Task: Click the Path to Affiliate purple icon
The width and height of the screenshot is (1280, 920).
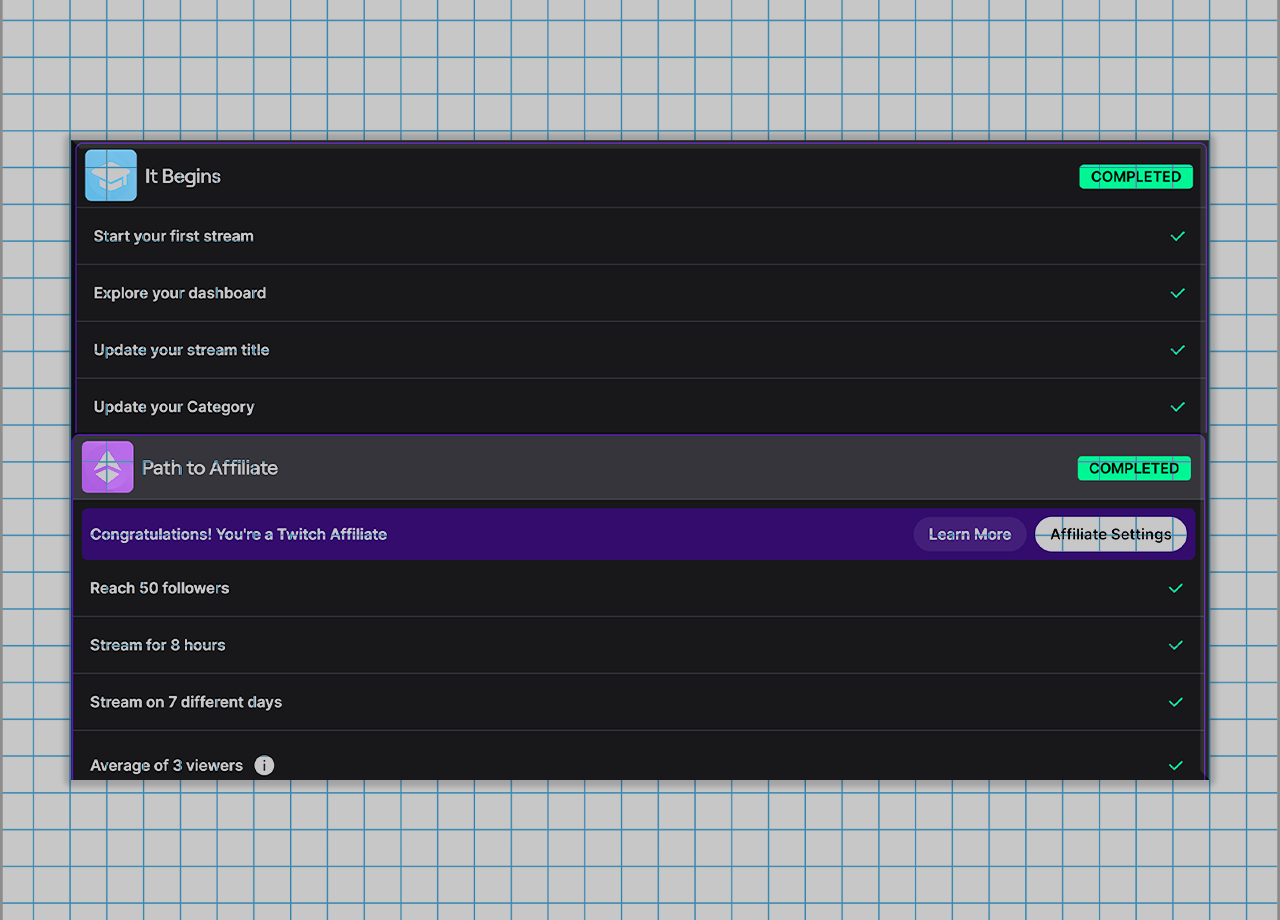Action: tap(108, 467)
